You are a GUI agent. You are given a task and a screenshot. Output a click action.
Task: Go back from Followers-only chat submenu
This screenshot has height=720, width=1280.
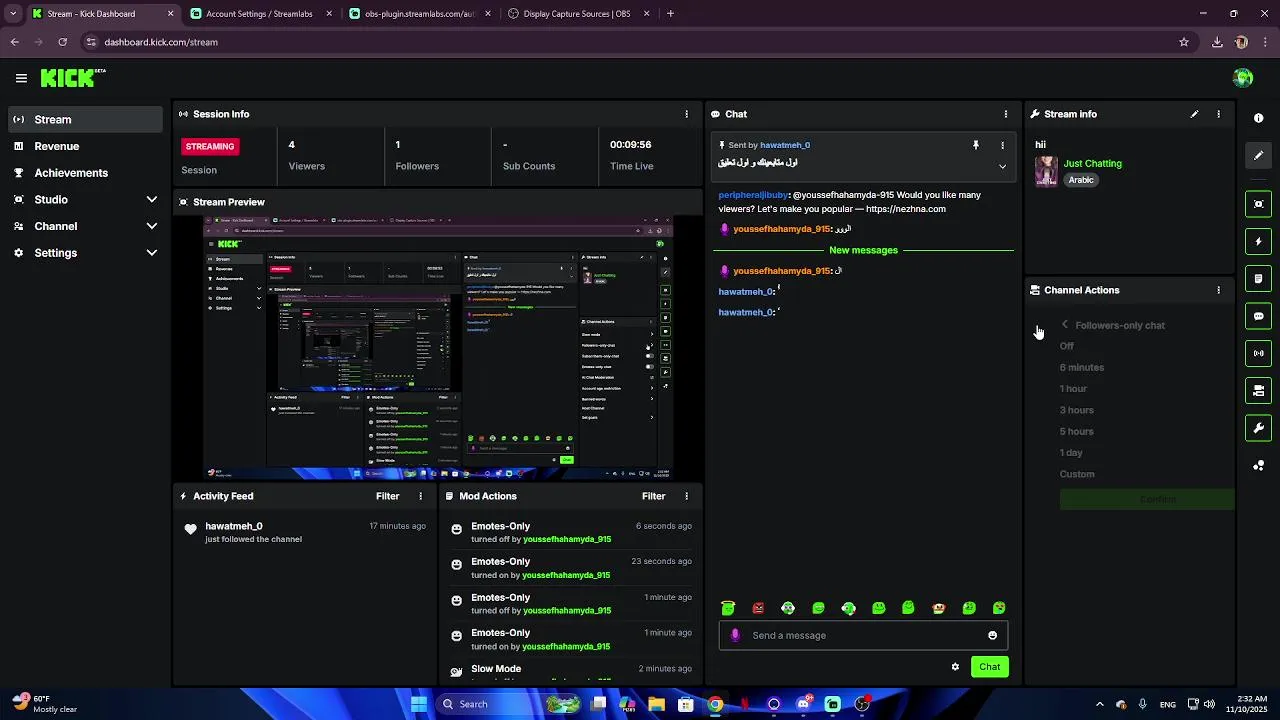click(1065, 325)
